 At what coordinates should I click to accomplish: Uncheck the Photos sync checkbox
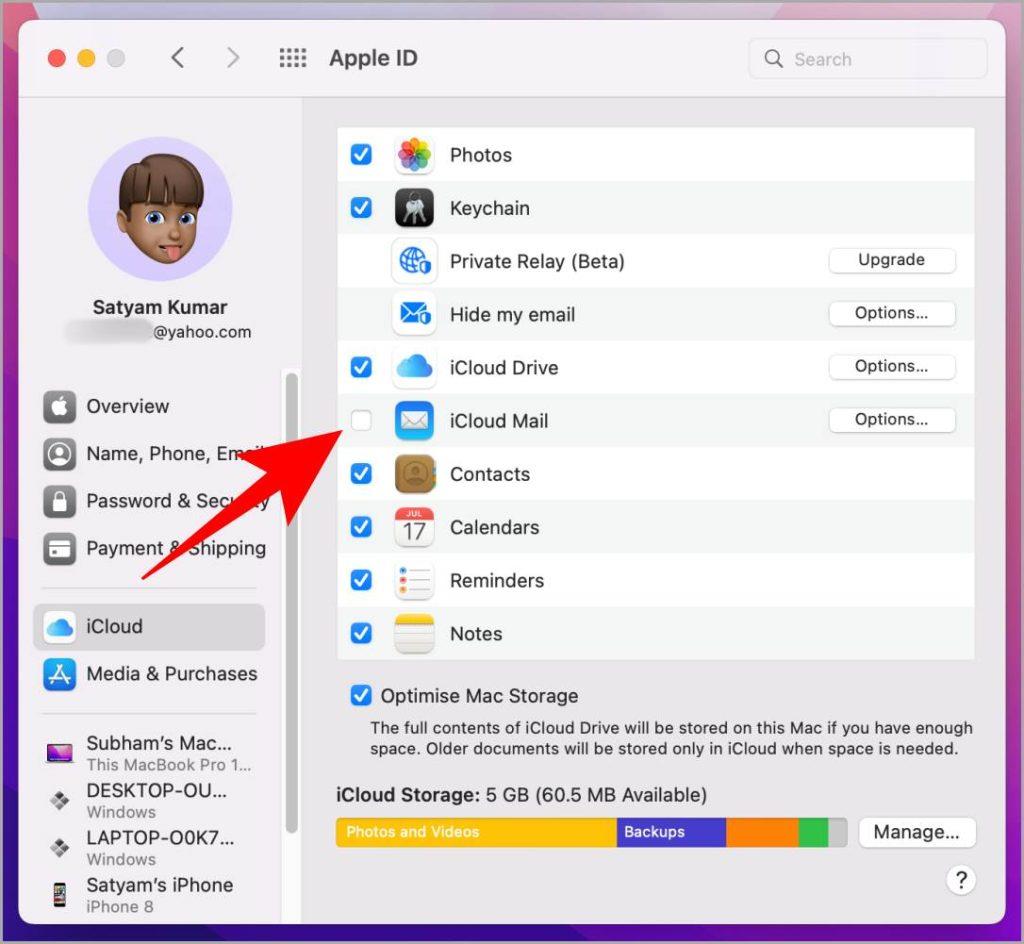361,155
